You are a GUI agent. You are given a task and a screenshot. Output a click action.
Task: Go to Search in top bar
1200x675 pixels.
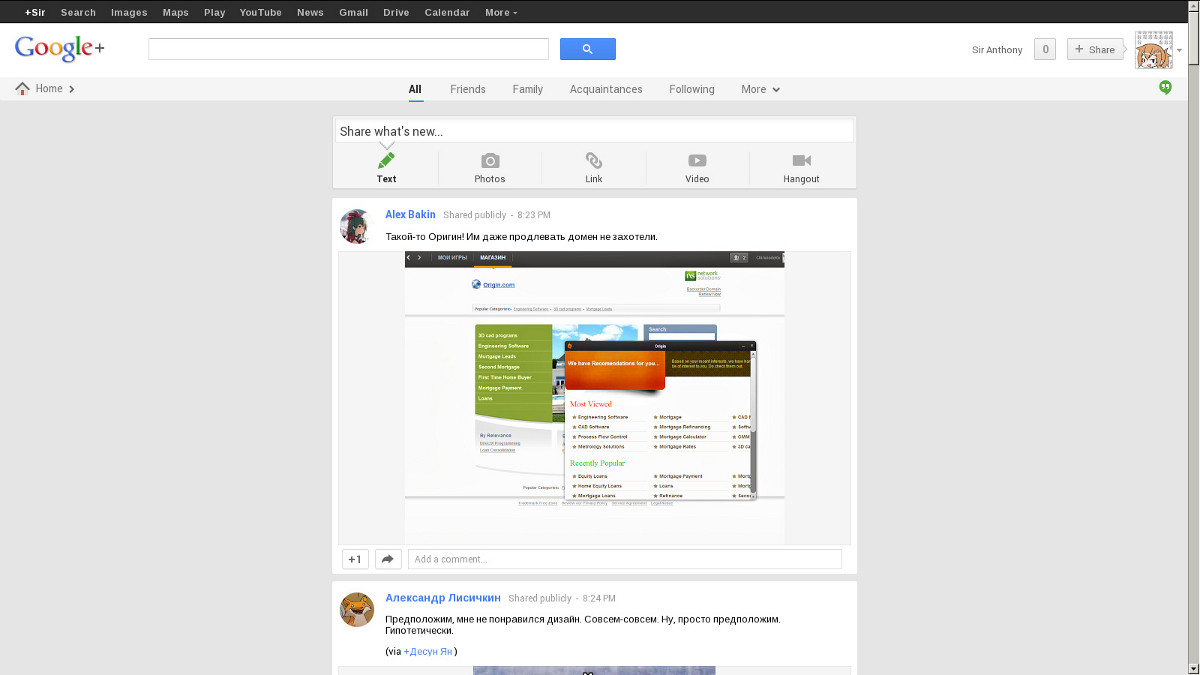[x=78, y=12]
